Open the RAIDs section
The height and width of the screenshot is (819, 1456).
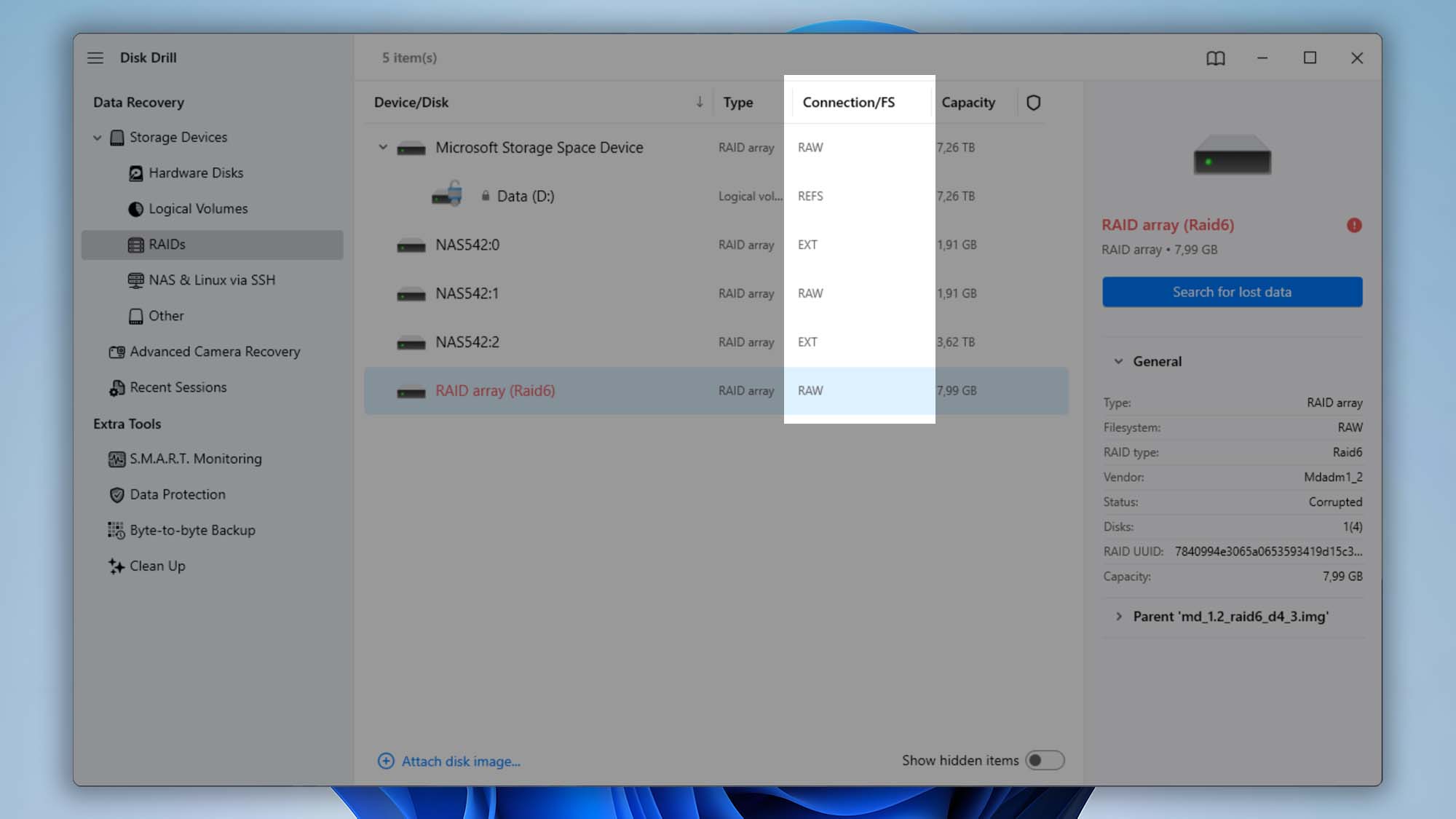[212, 245]
